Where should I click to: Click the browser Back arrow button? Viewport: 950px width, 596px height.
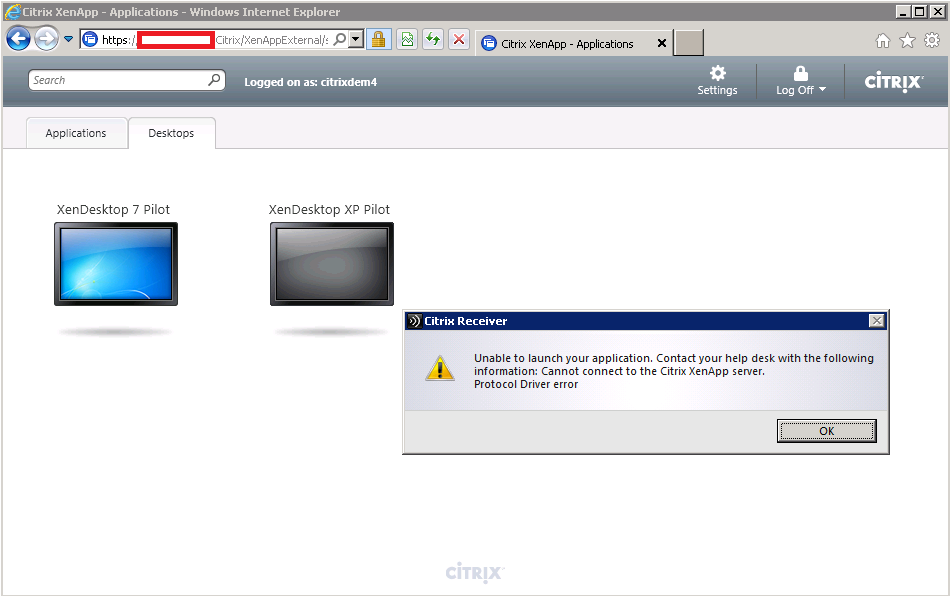(x=18, y=39)
